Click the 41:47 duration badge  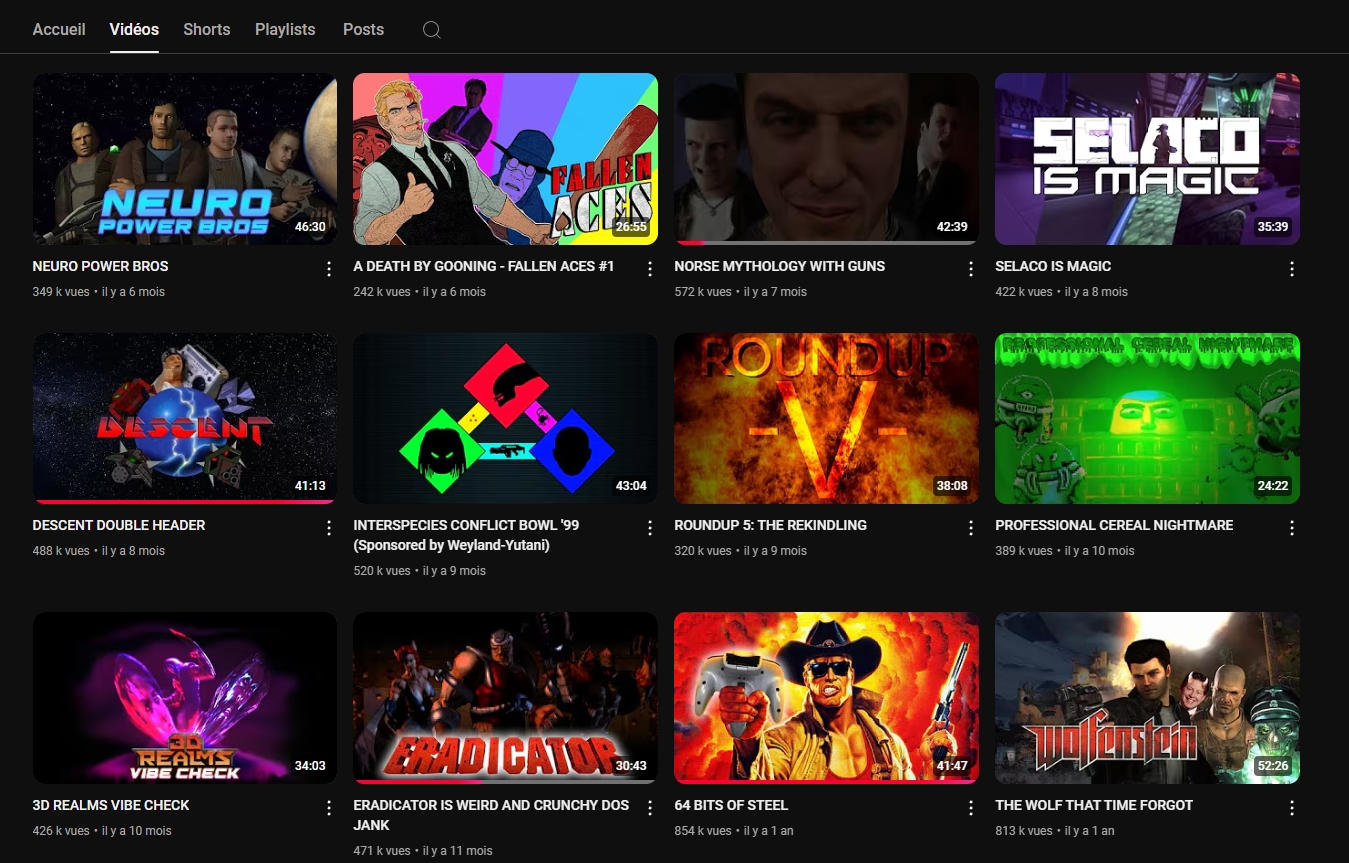952,766
